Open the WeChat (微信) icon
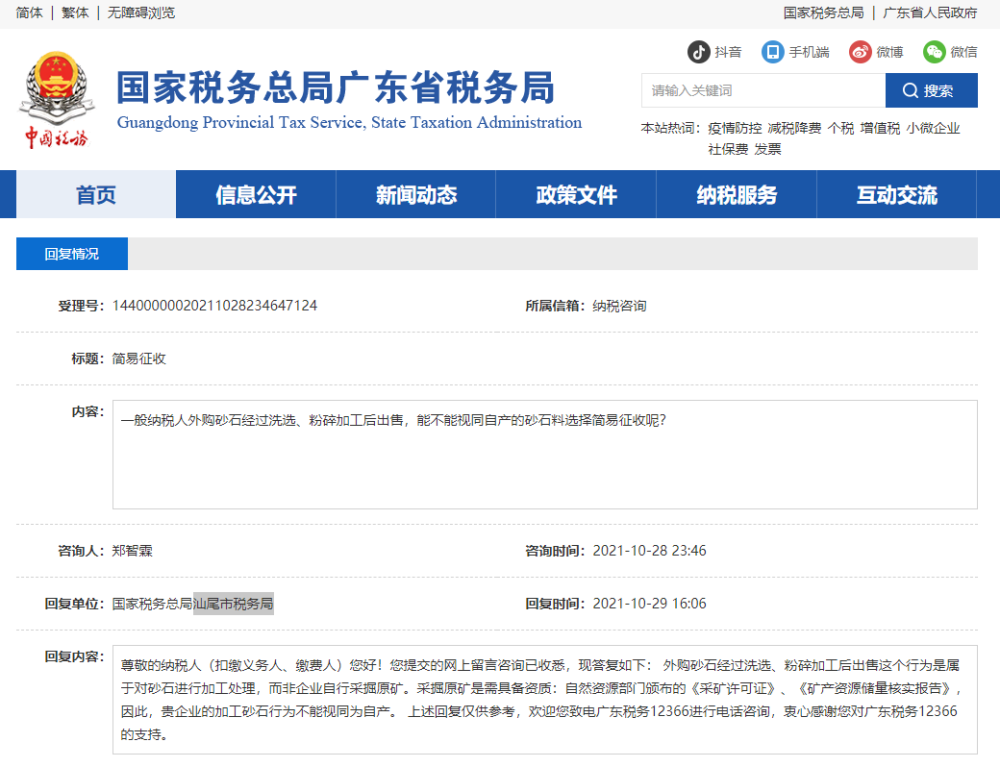1000x767 pixels. pyautogui.click(x=934, y=52)
